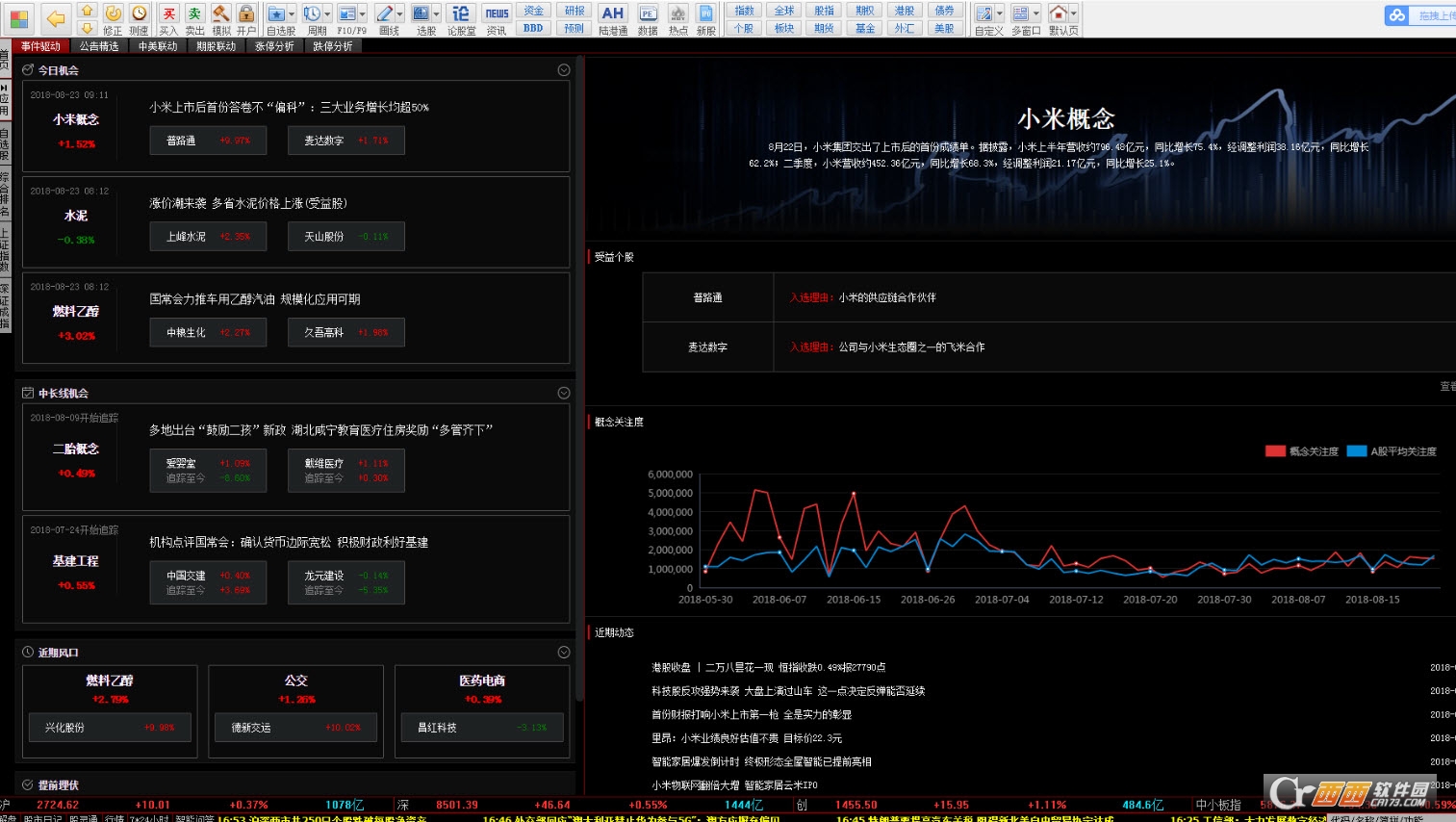Viewport: 1456px width, 822px height.
Task: Switch to the 期股联动 tab
Action: click(217, 46)
